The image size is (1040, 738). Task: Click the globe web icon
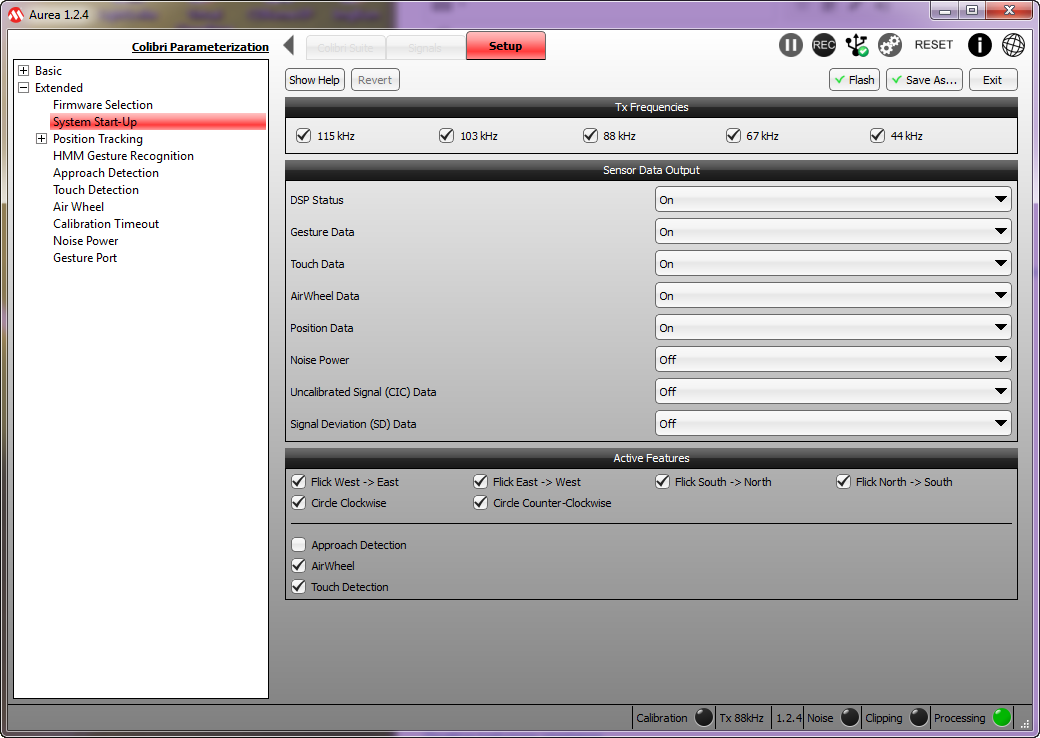tap(1013, 45)
